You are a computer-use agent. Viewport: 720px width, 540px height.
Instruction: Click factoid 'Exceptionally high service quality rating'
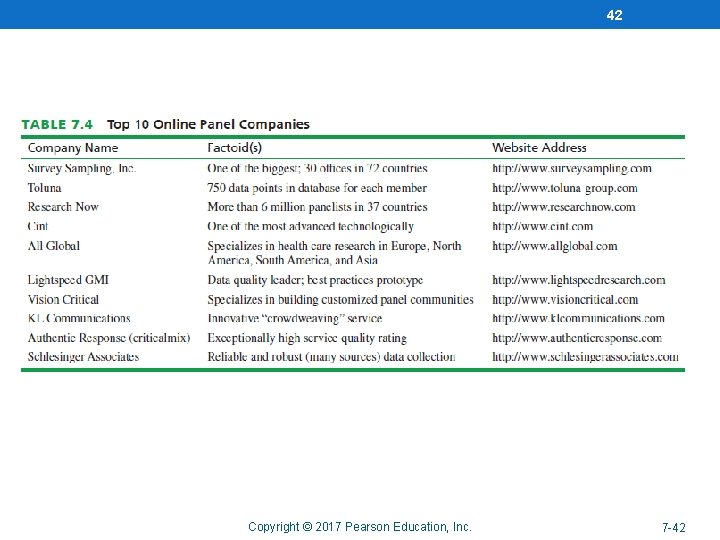coord(307,338)
